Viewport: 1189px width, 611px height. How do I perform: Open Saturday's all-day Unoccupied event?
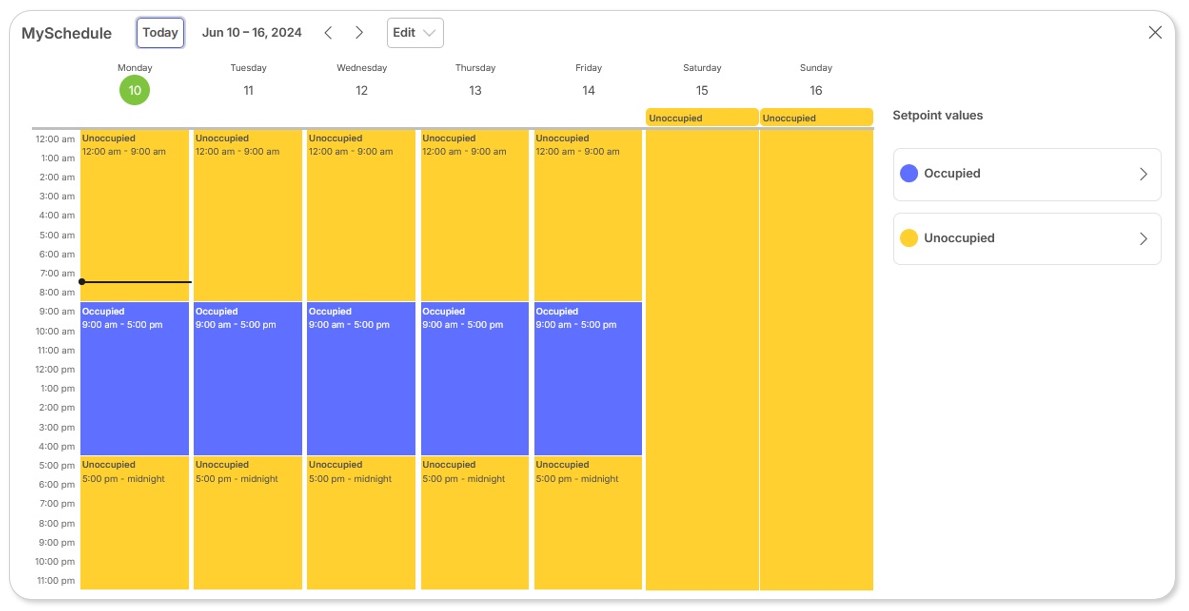click(702, 118)
